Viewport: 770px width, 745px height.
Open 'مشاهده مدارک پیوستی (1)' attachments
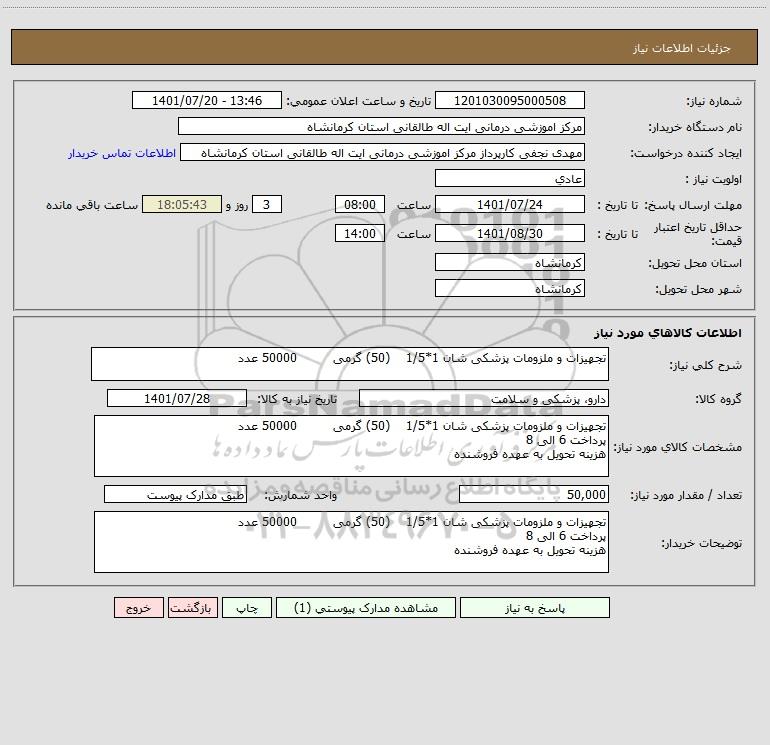click(x=366, y=608)
